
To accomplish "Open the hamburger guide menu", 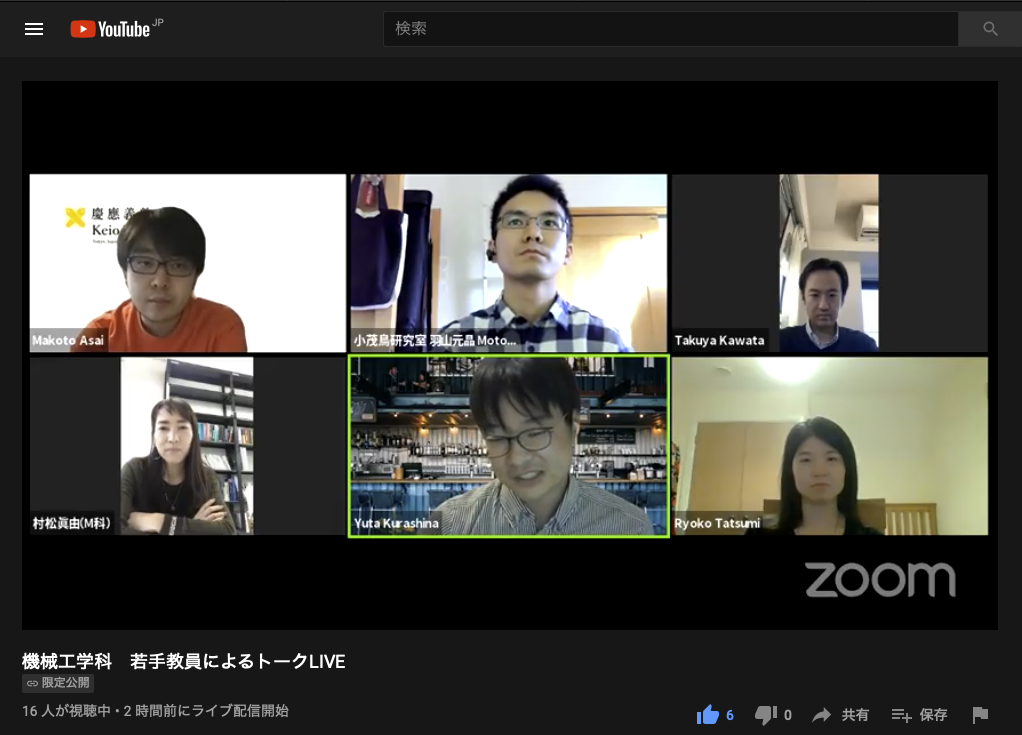I will coord(34,29).
